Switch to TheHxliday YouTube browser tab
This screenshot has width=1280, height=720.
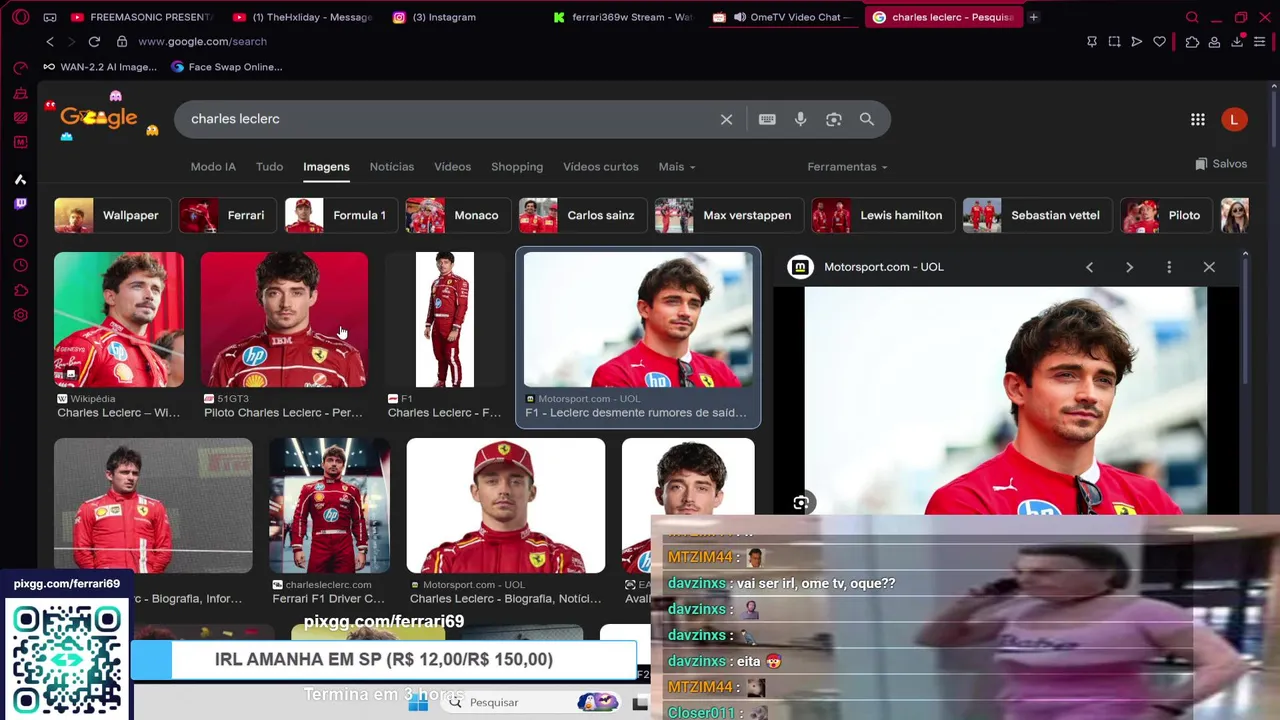[302, 17]
